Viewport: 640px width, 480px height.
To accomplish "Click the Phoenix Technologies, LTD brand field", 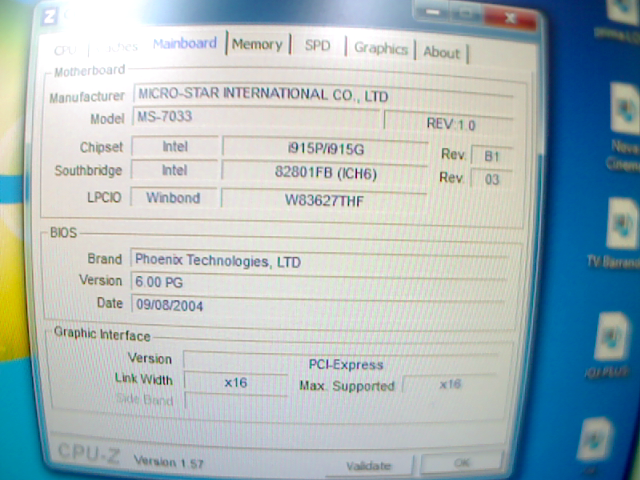I will point(319,260).
